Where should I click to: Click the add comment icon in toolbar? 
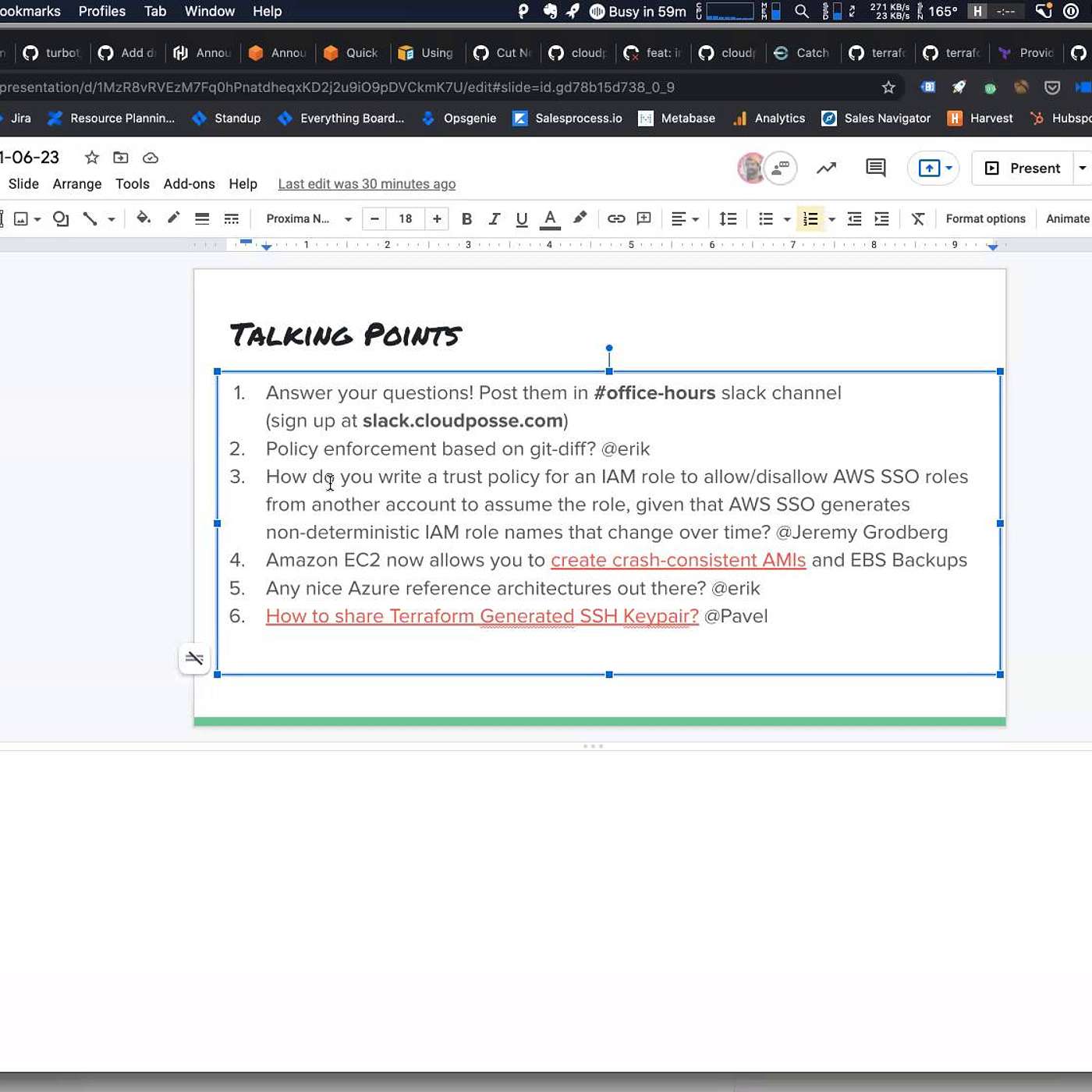pos(643,218)
